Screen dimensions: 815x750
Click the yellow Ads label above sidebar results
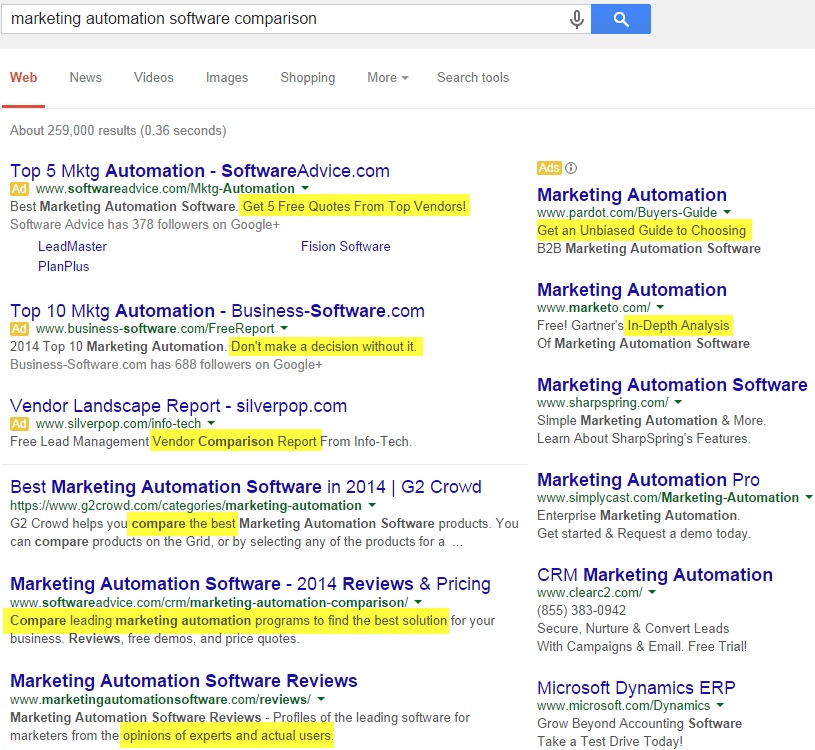548,168
